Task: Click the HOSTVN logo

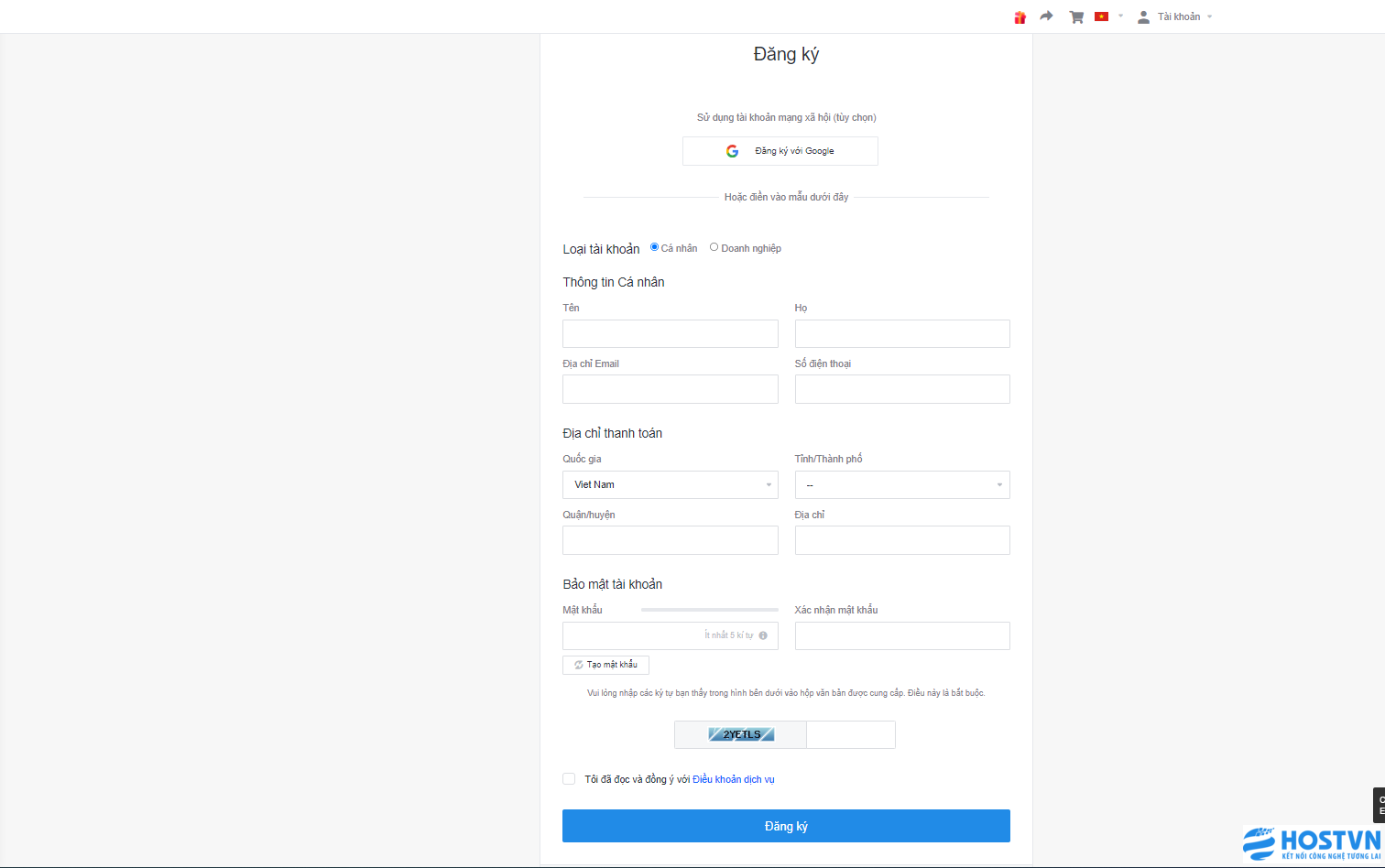Action: point(1312,843)
